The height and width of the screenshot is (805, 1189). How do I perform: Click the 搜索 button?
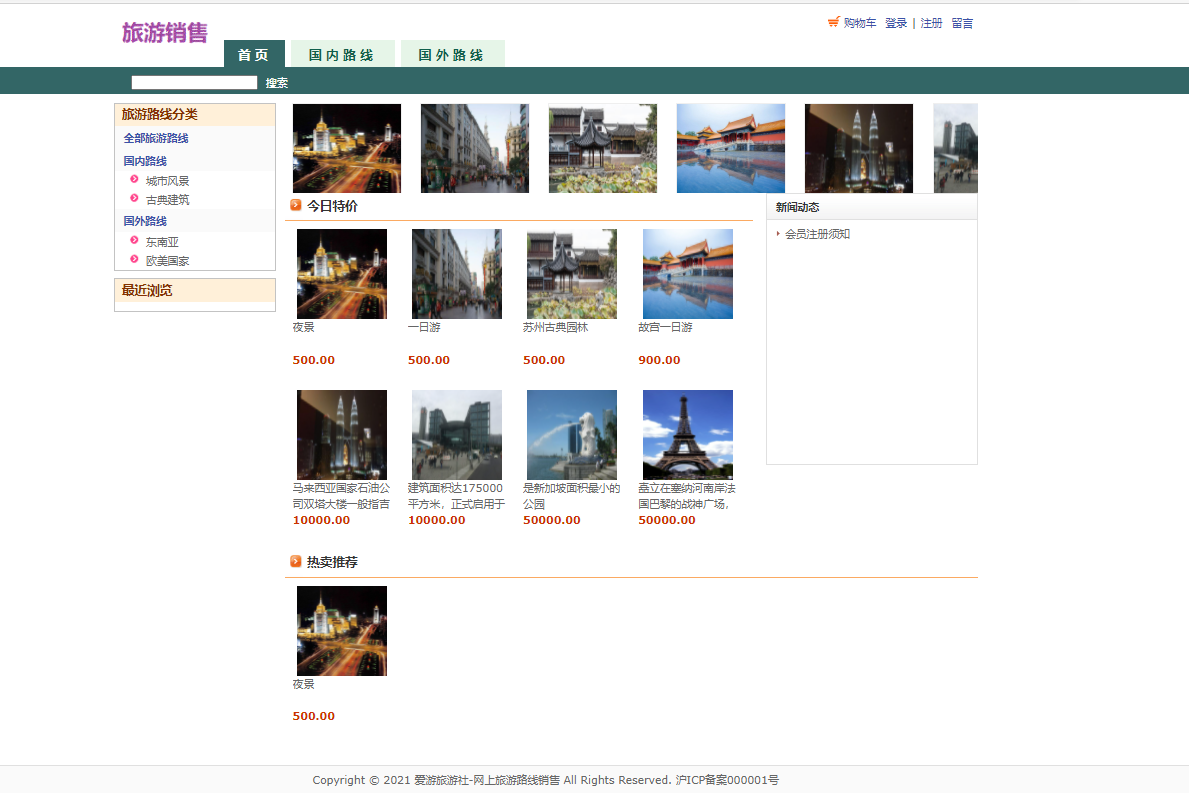pyautogui.click(x=277, y=82)
